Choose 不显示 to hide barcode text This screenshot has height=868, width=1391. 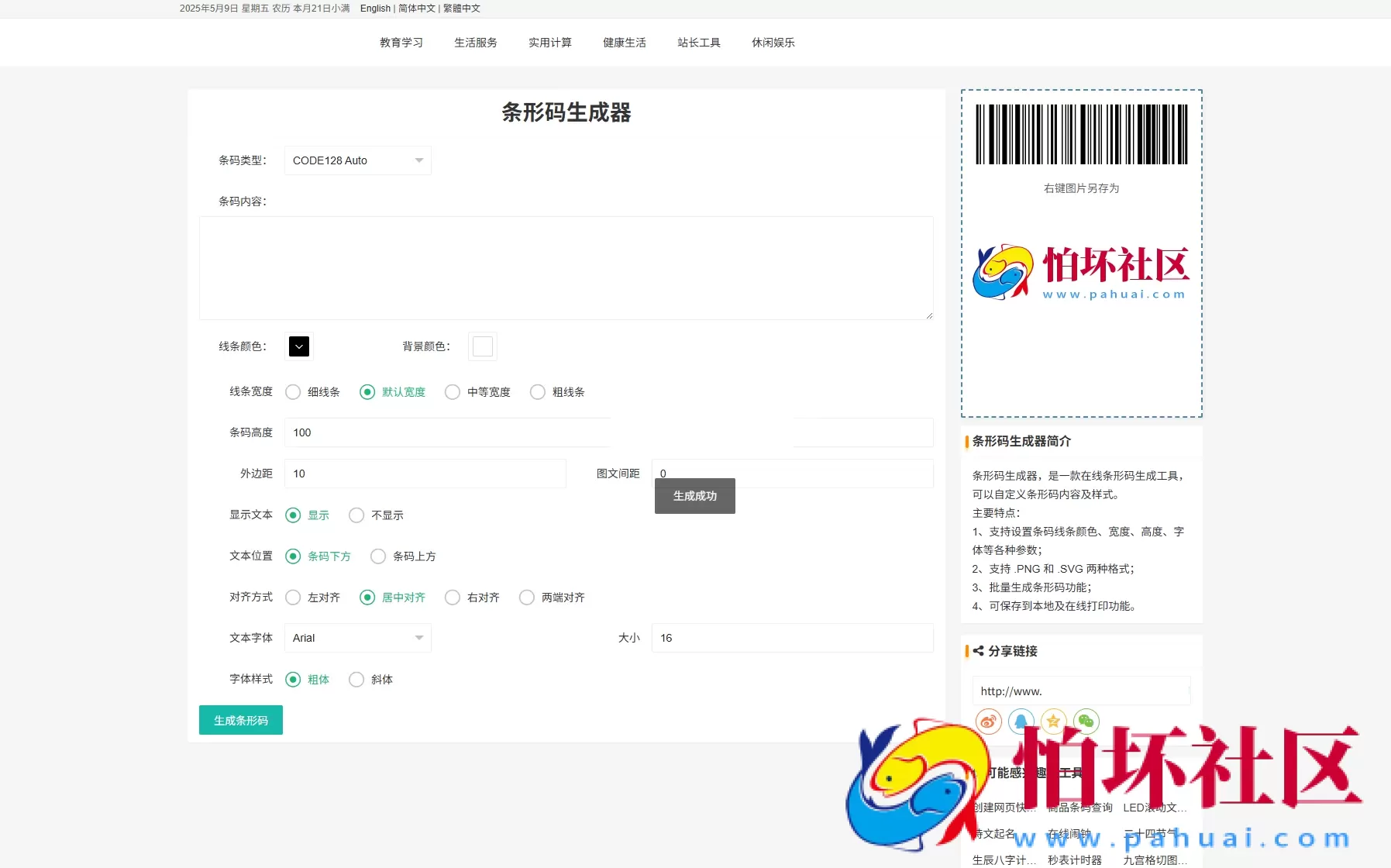coord(357,515)
